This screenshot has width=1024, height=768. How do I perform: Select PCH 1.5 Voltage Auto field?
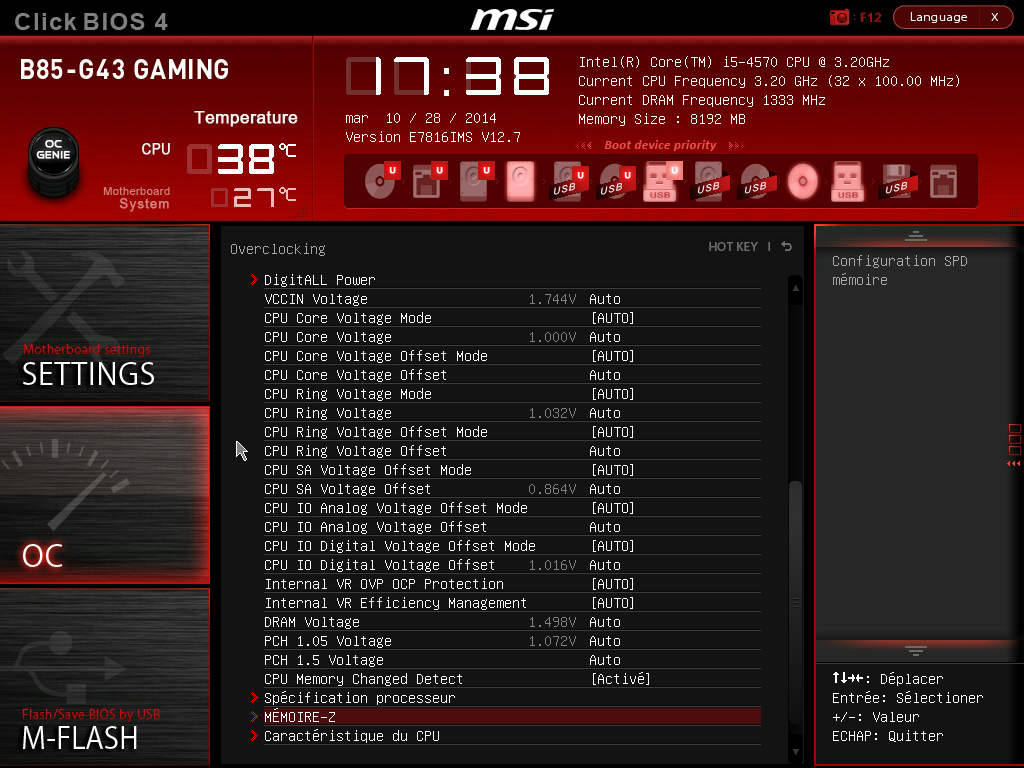[605, 660]
